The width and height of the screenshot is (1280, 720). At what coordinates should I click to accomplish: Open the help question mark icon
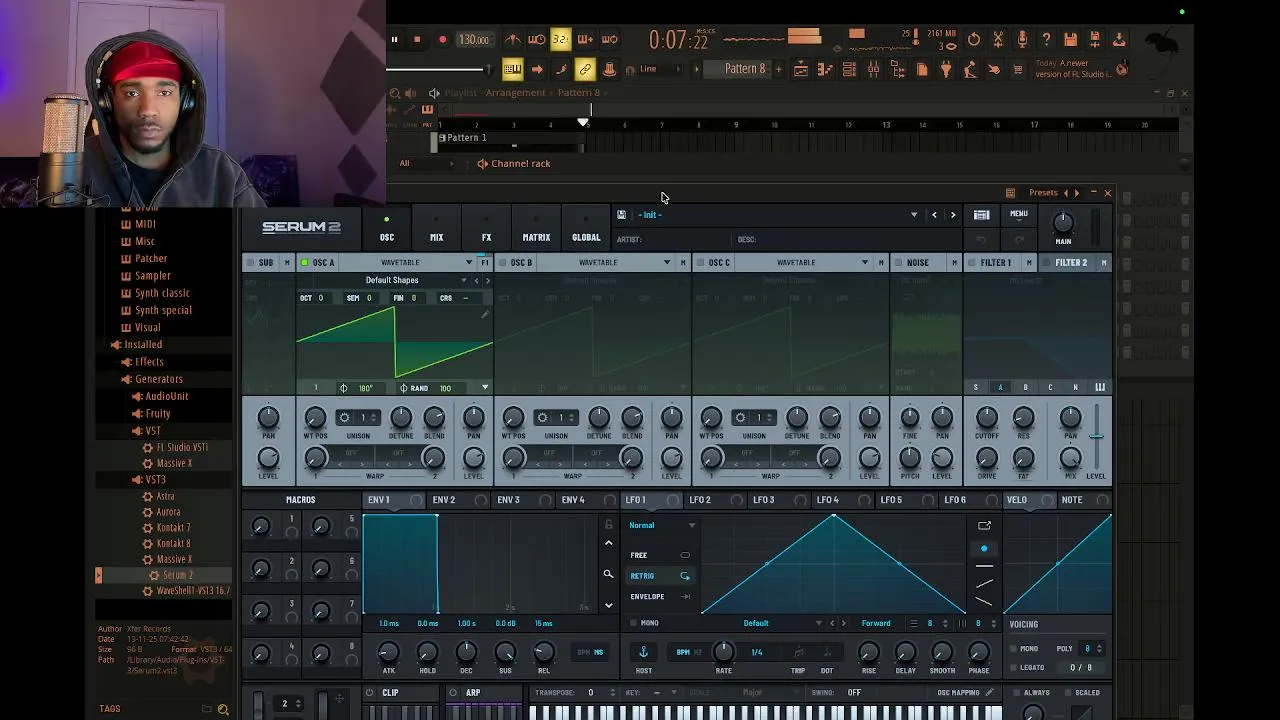tap(1046, 40)
